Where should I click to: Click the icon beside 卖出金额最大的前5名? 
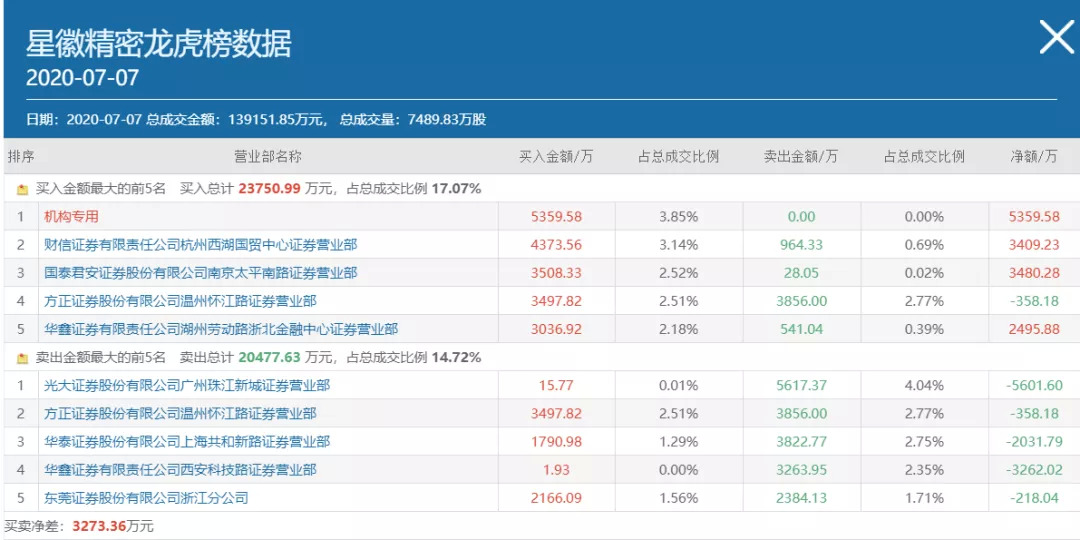(x=22, y=358)
